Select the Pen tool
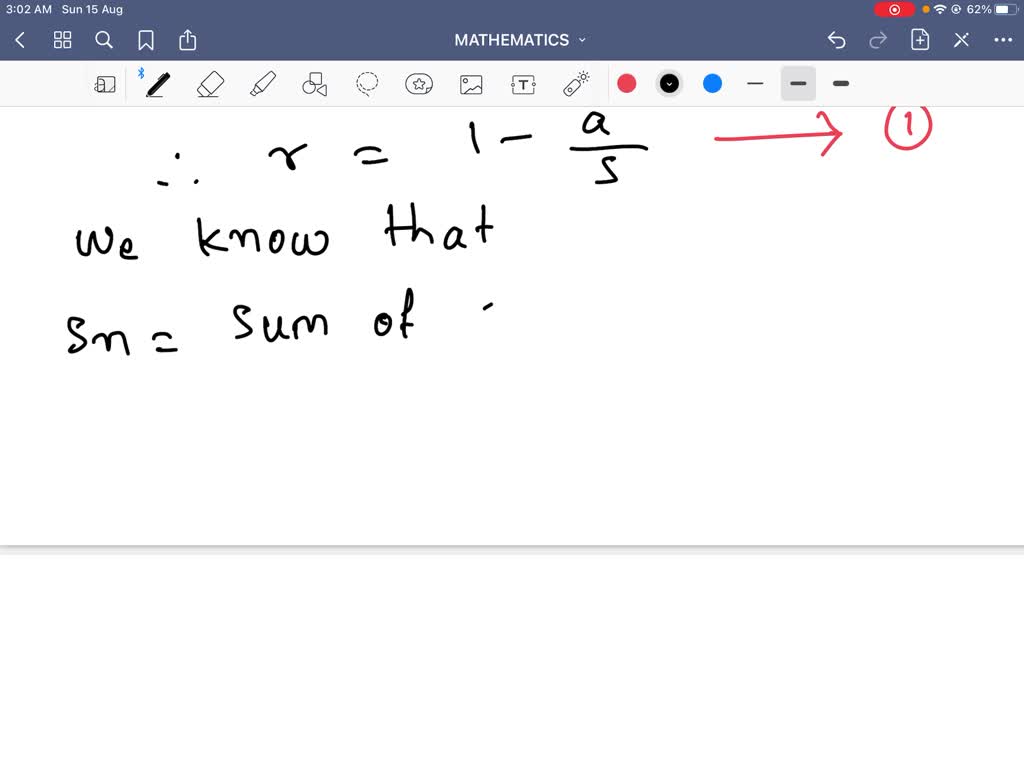Image resolution: width=1024 pixels, height=768 pixels. [x=157, y=84]
